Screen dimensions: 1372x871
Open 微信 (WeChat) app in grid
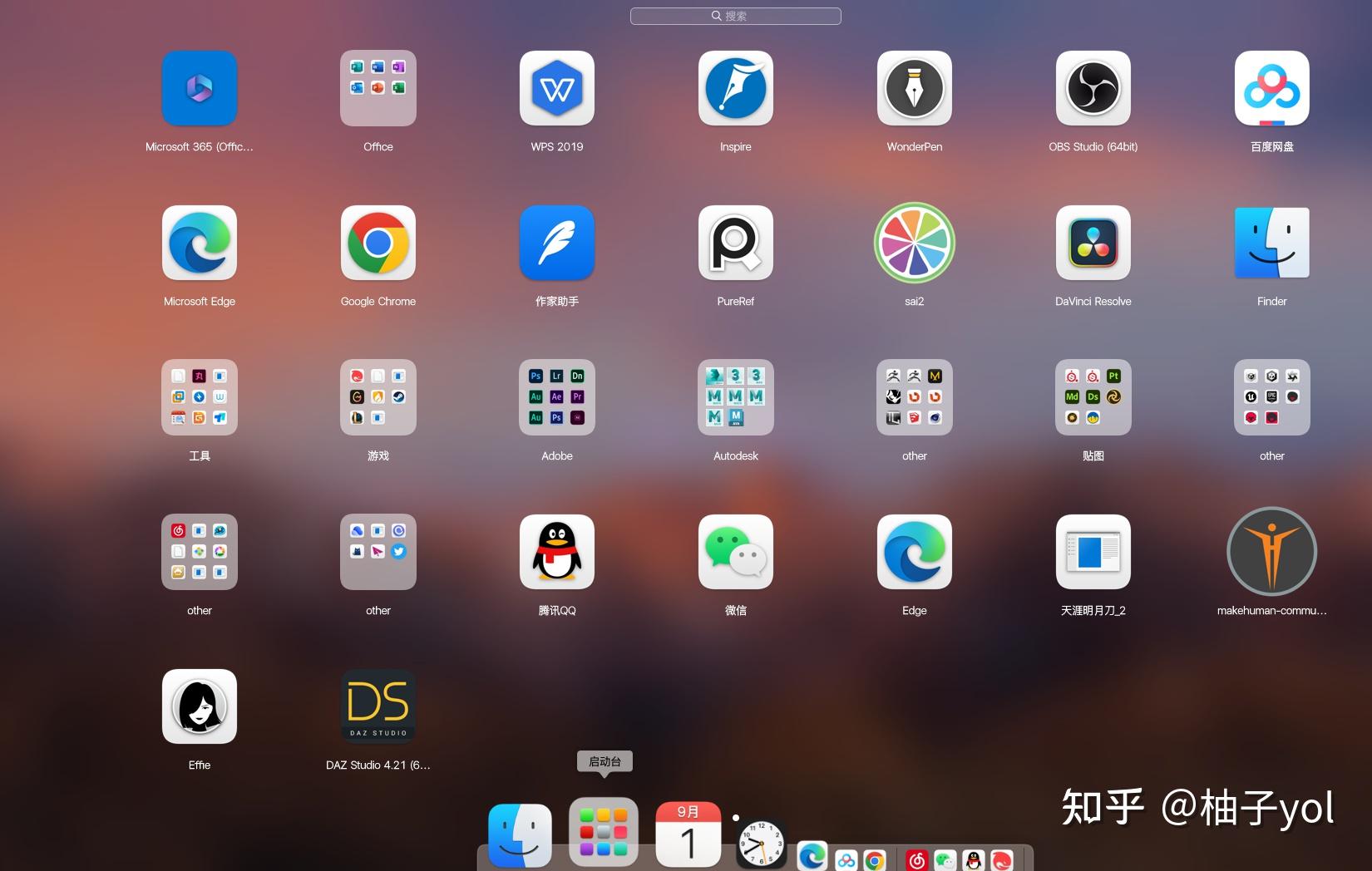click(x=735, y=552)
